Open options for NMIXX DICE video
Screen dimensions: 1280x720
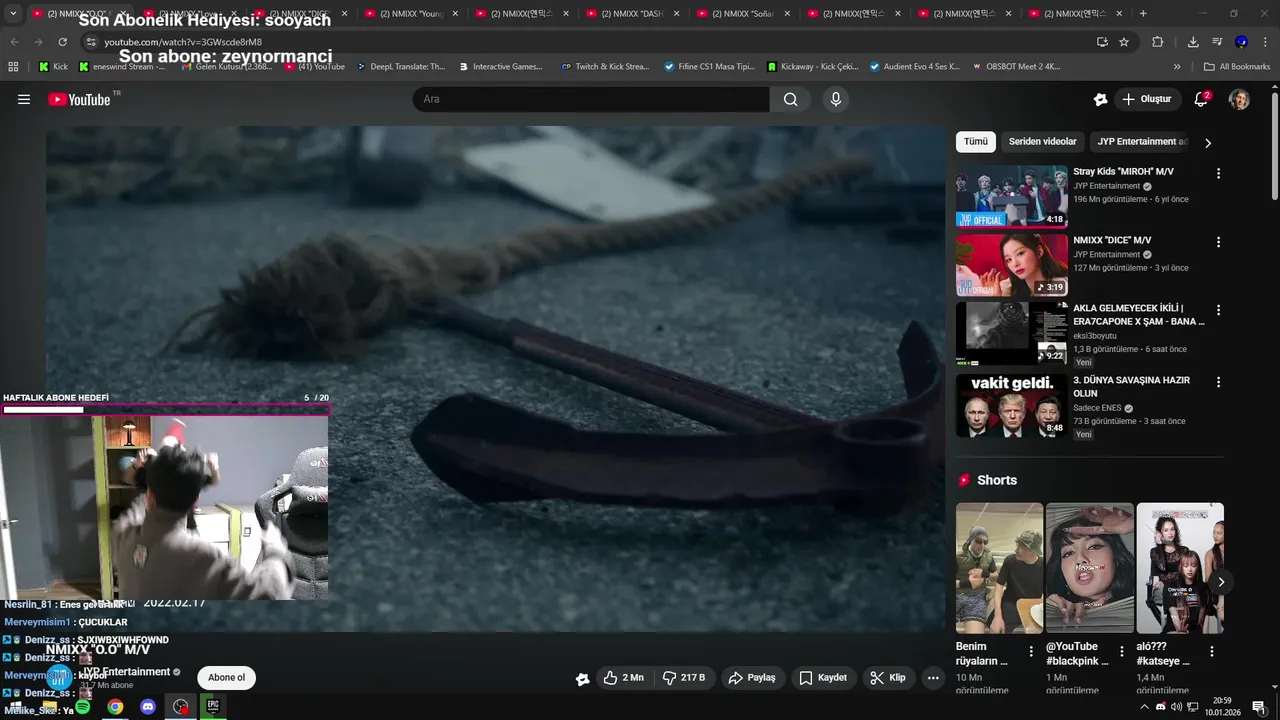pos(1218,242)
